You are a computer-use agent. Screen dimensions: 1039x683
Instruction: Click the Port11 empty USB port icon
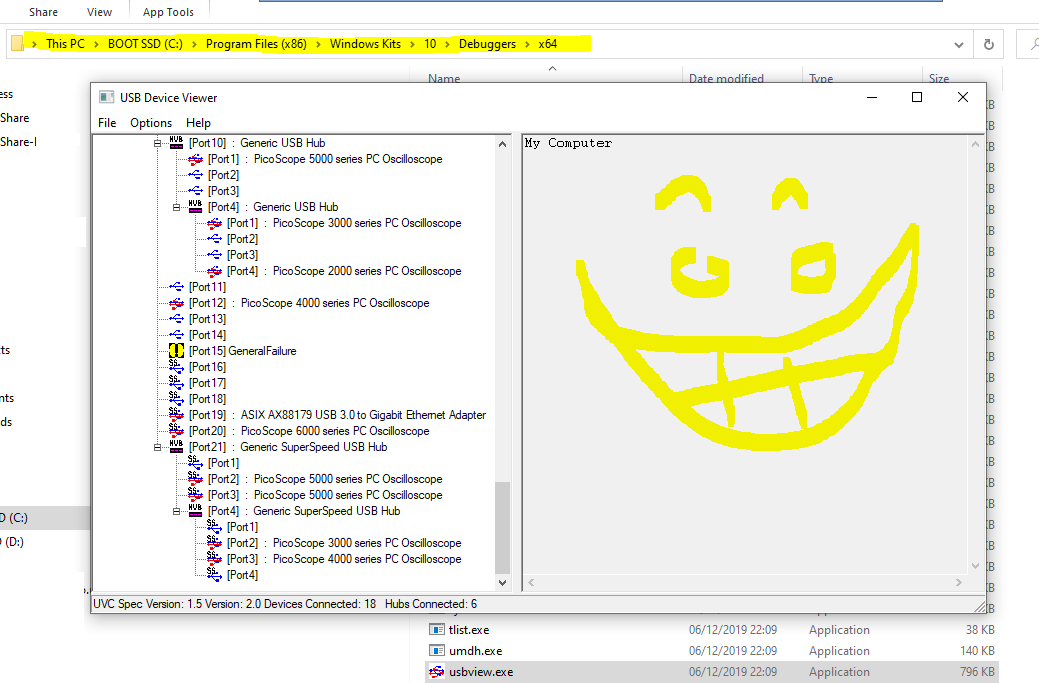(x=176, y=287)
